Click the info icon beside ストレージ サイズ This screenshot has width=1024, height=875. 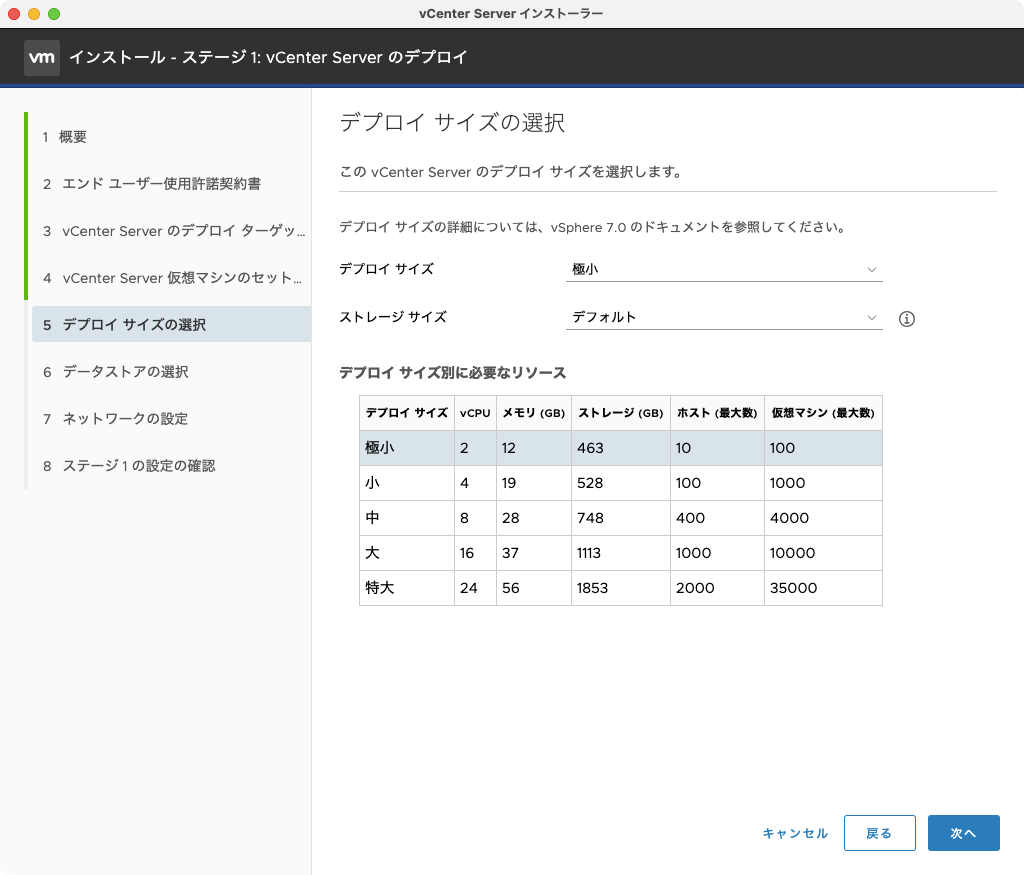tap(906, 319)
